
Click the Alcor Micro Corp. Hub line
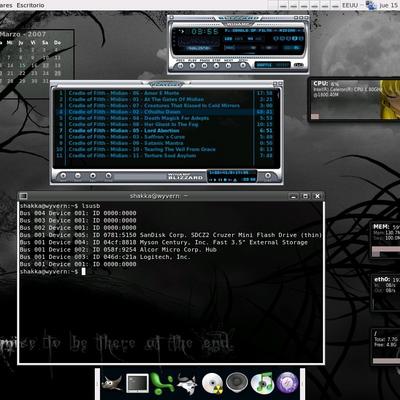click(118, 250)
